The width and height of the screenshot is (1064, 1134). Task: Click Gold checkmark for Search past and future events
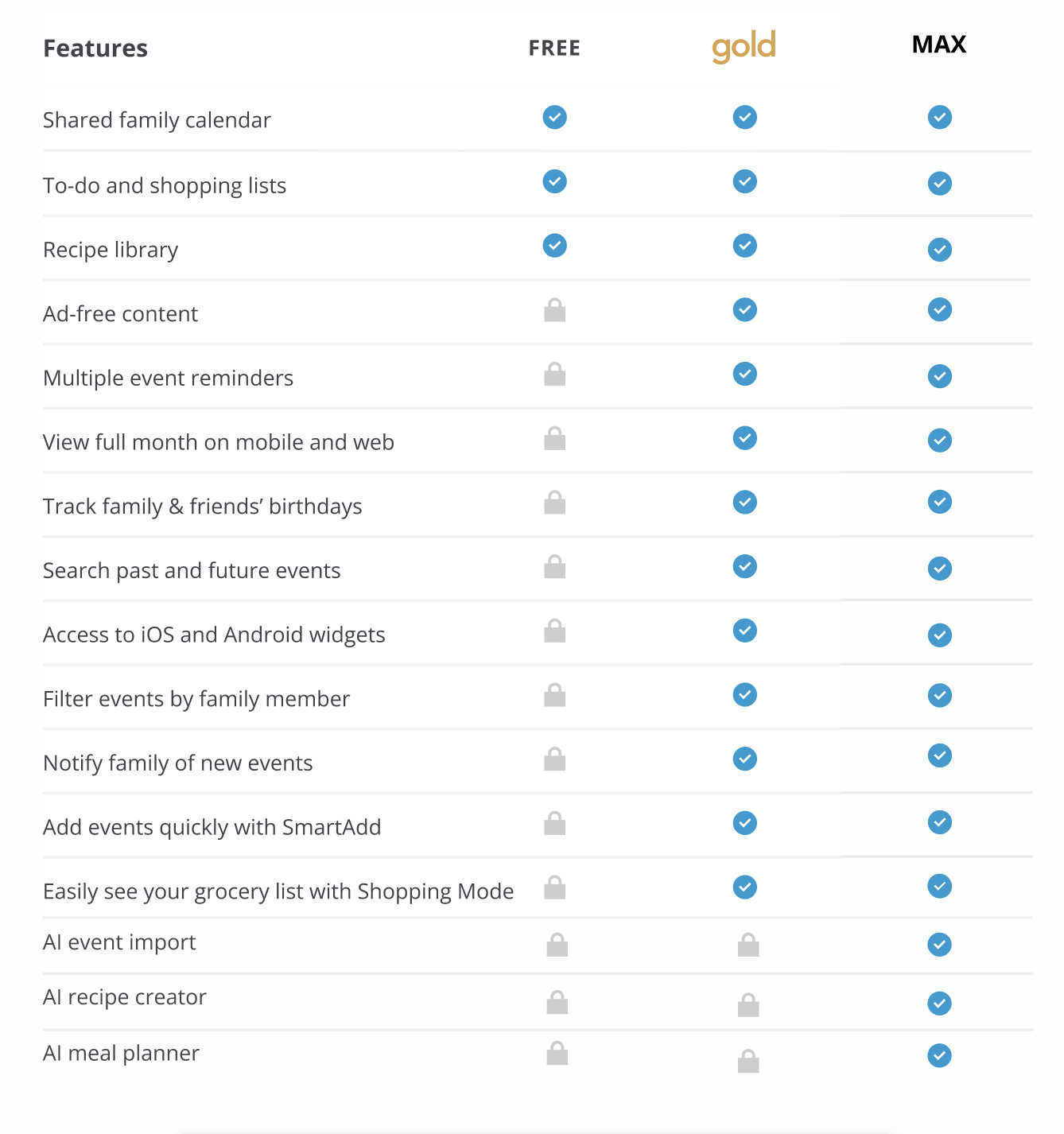tap(745, 566)
